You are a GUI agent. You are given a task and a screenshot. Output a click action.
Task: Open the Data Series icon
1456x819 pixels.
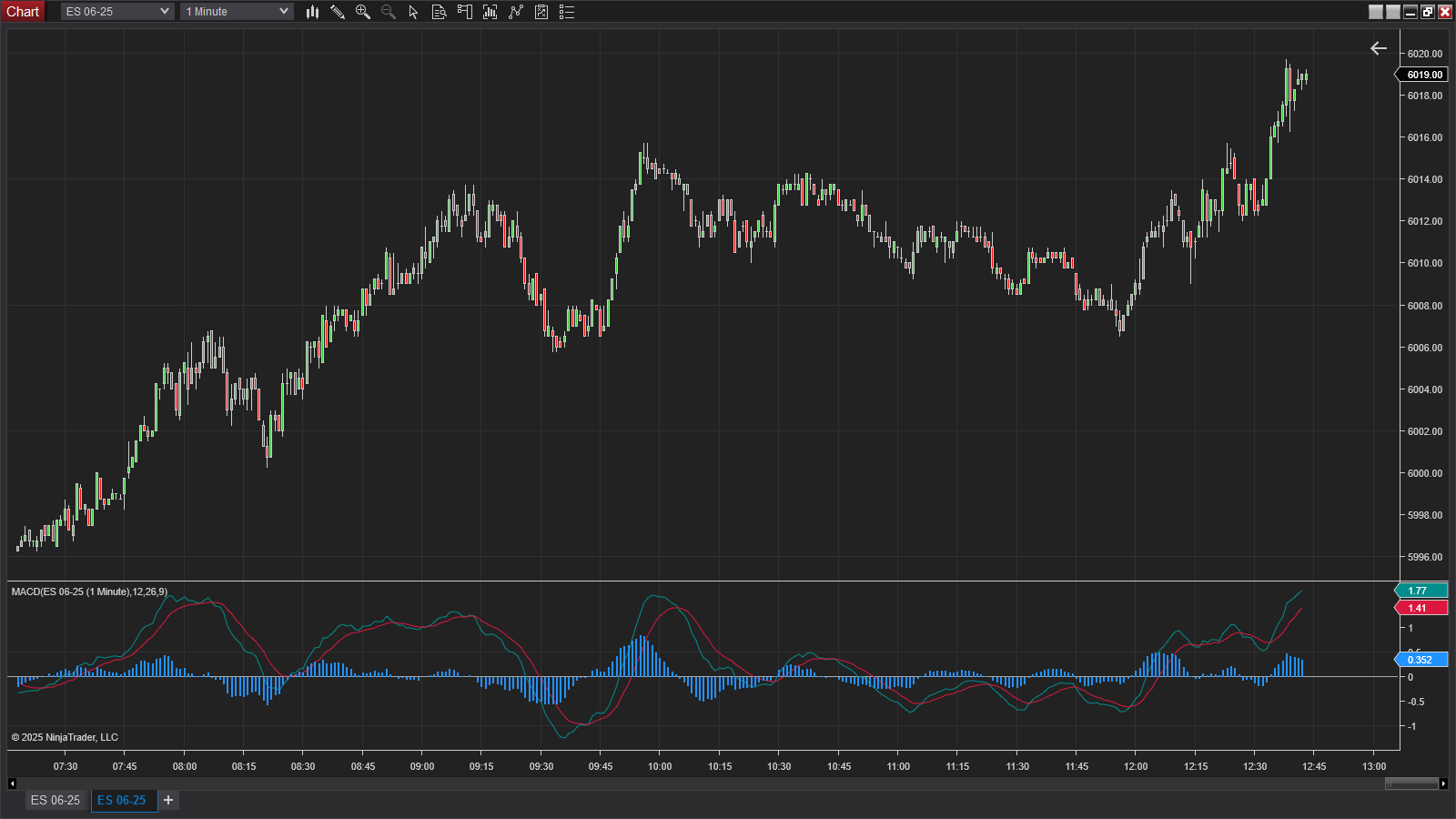490,12
